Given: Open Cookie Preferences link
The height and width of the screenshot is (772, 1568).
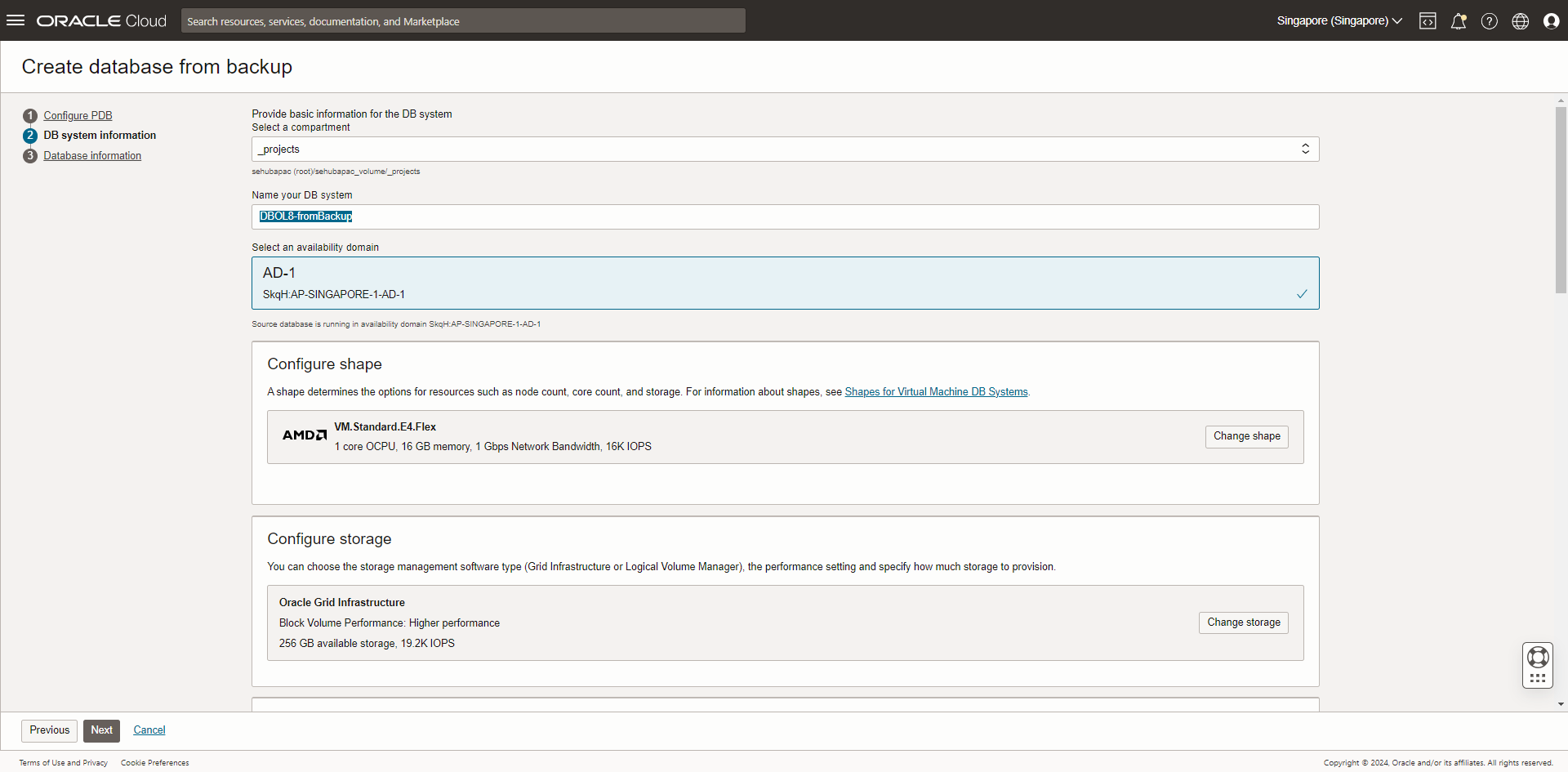Looking at the screenshot, I should [x=155, y=763].
